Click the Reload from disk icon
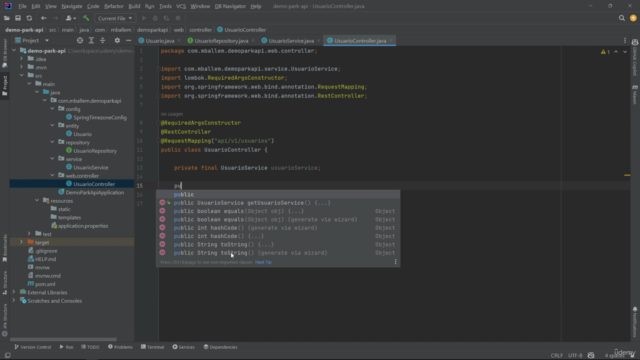The image size is (640, 360). coord(29,18)
